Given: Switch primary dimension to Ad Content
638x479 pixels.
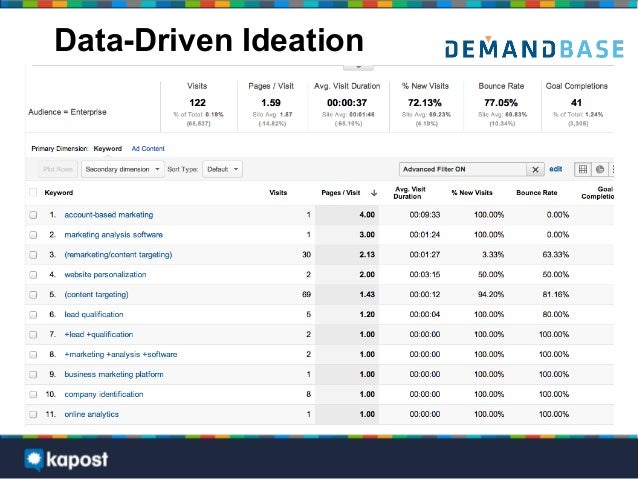Looking at the screenshot, I should 148,148.
